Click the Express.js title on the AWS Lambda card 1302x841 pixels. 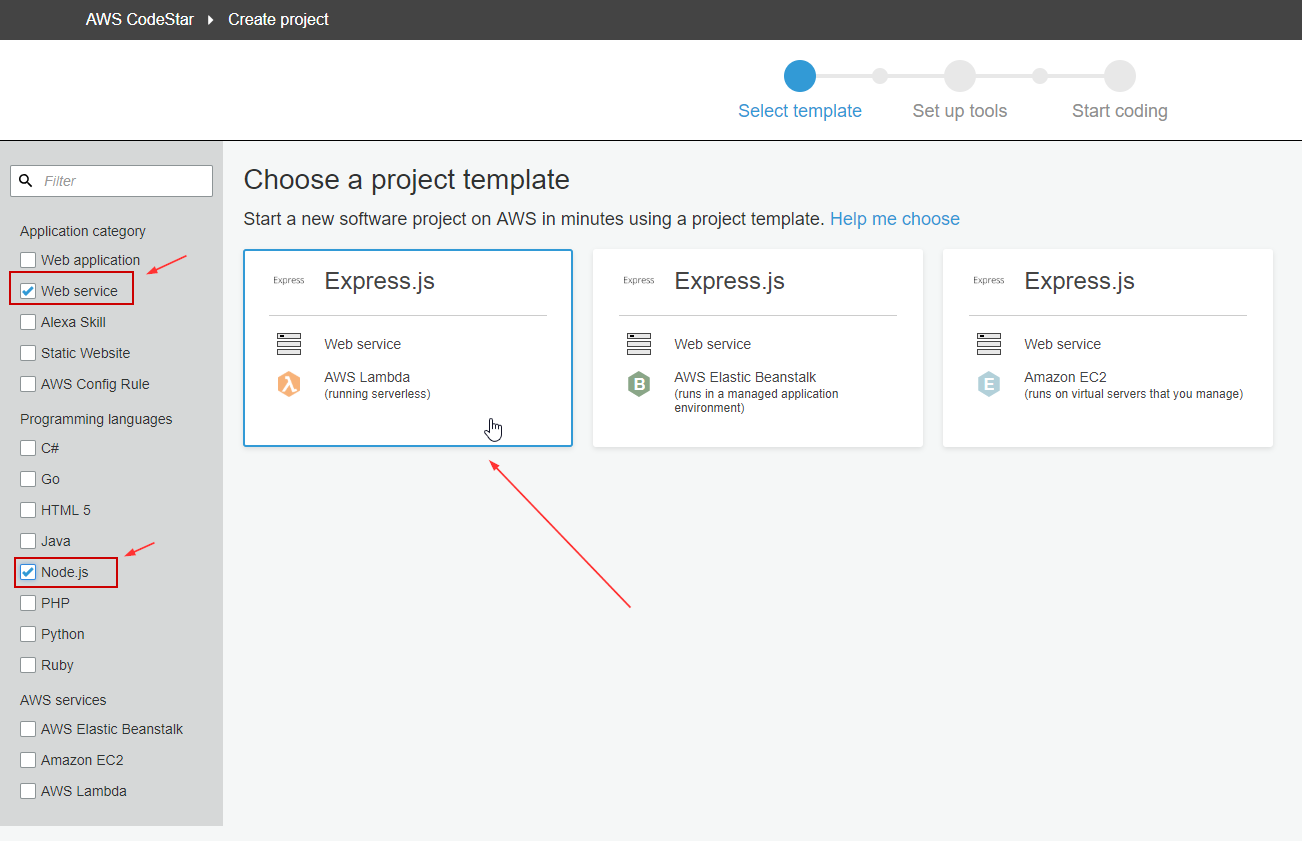380,281
